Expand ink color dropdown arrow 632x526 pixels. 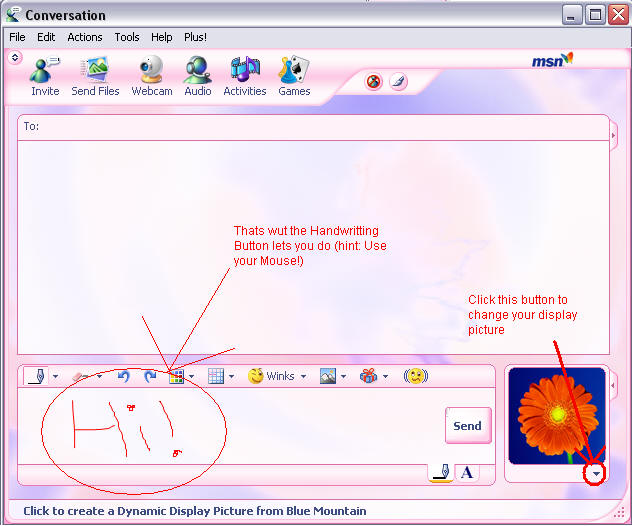tap(191, 376)
